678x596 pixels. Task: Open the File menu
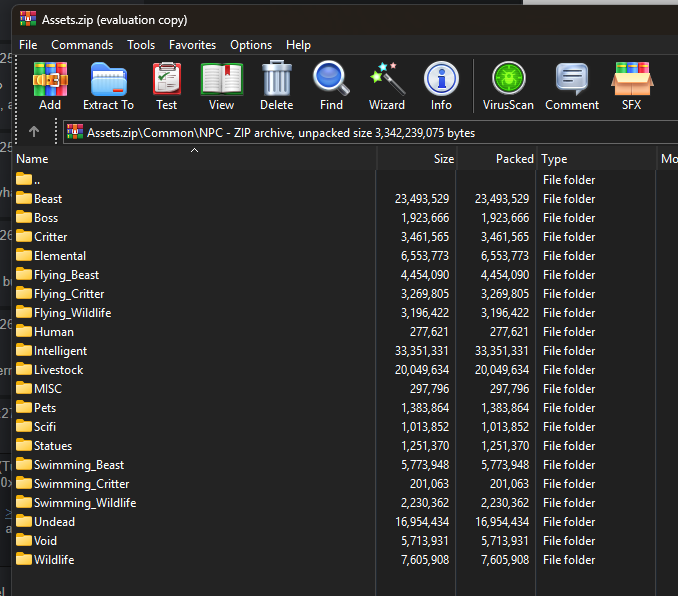point(28,45)
